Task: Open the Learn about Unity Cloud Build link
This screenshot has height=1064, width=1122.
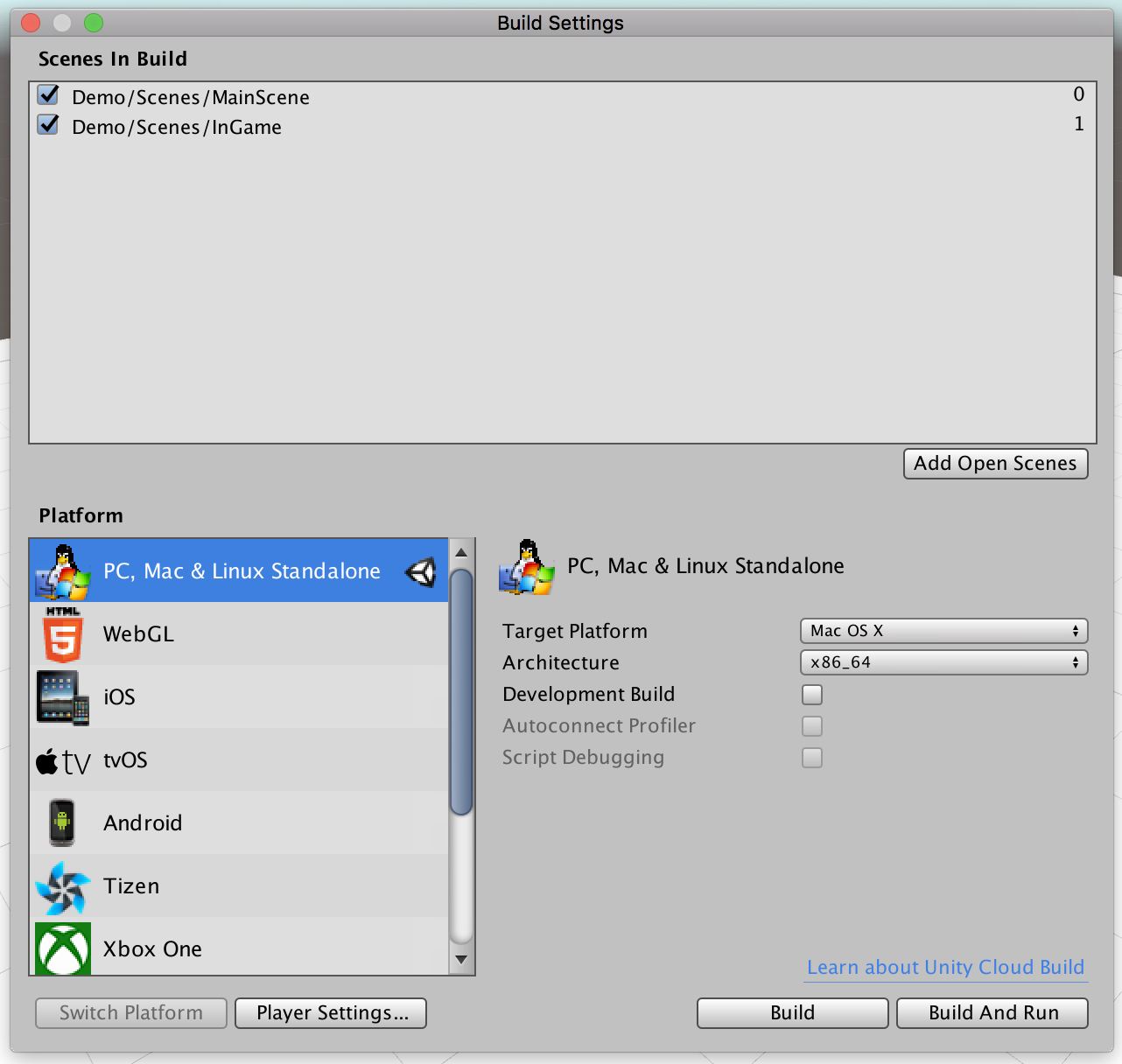Action: (x=945, y=967)
